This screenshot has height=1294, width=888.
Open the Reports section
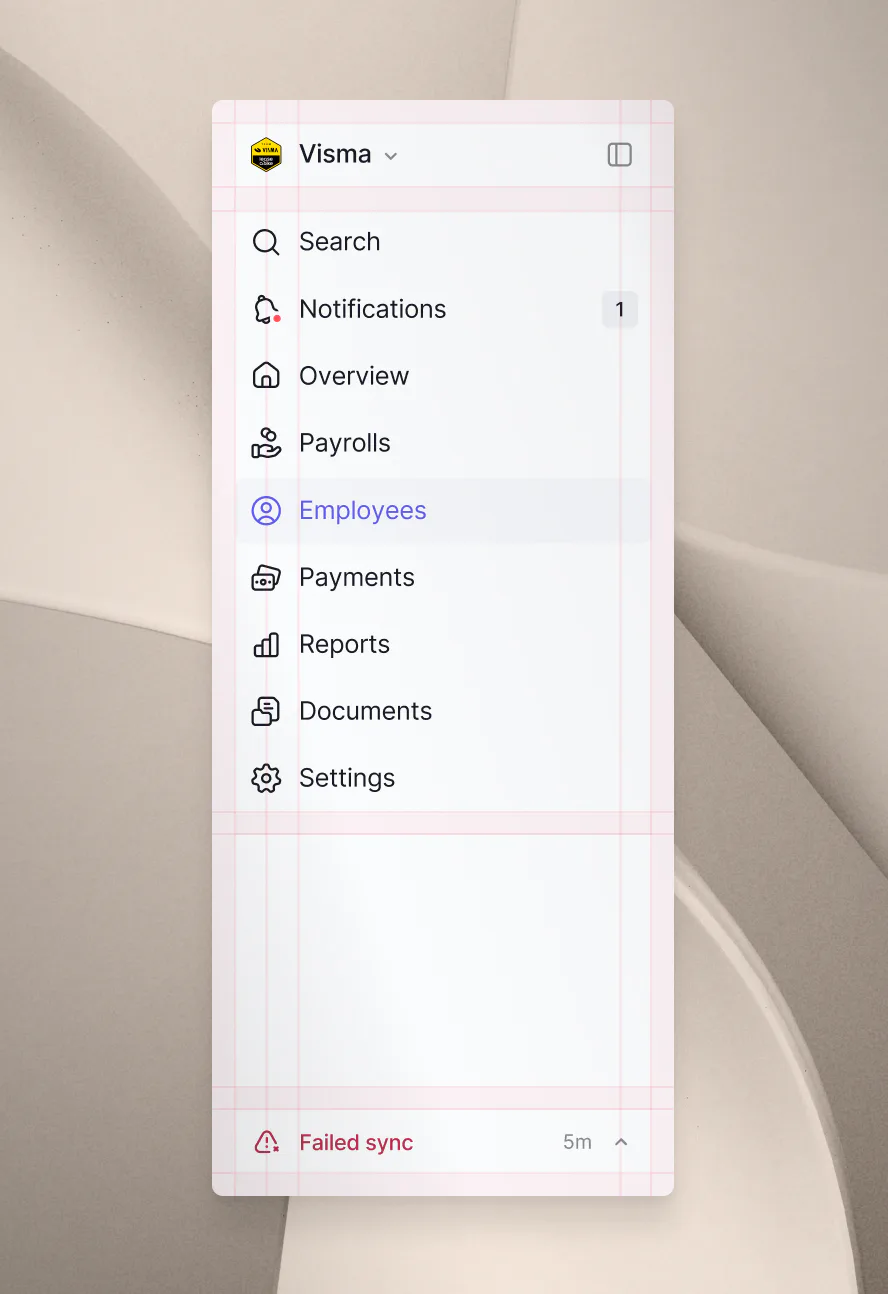(x=443, y=644)
